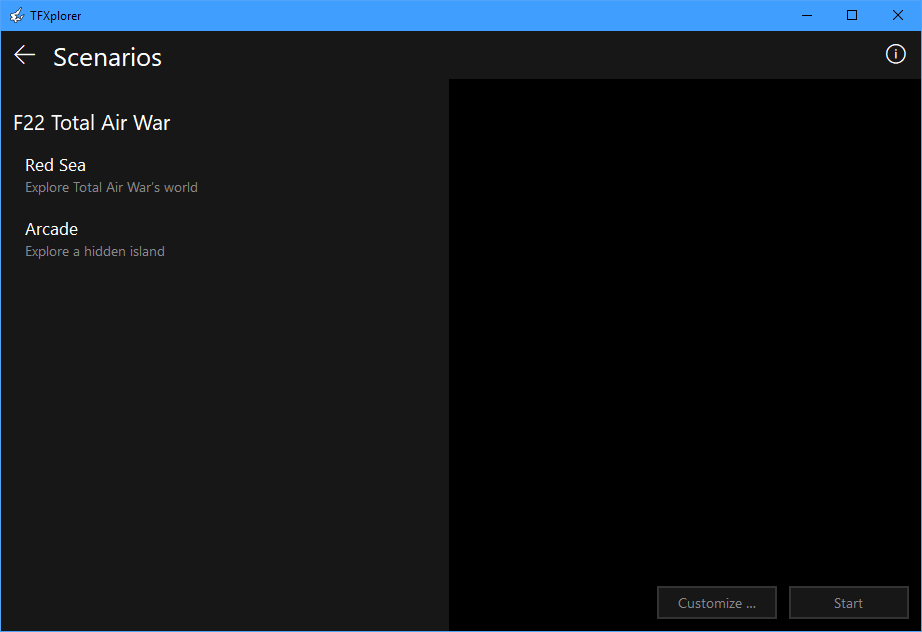This screenshot has height=632, width=922.
Task: Click "Explore Total Air War's world" description
Action: [x=111, y=188]
